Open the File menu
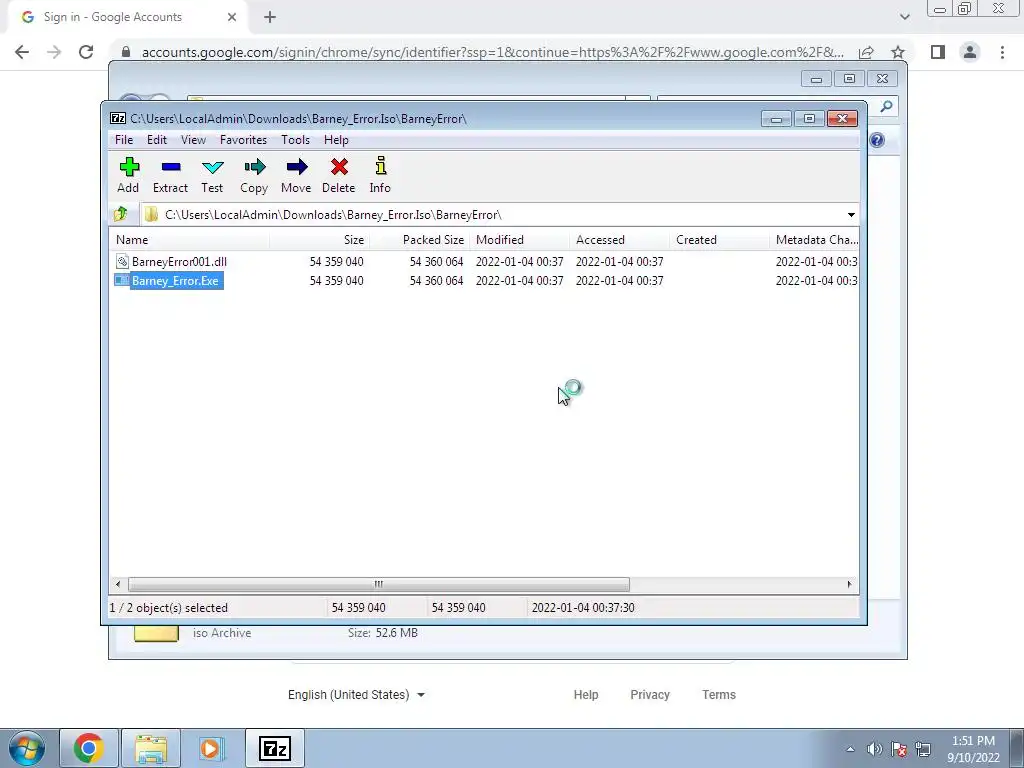Screen dimensions: 1024x768 click(x=124, y=139)
